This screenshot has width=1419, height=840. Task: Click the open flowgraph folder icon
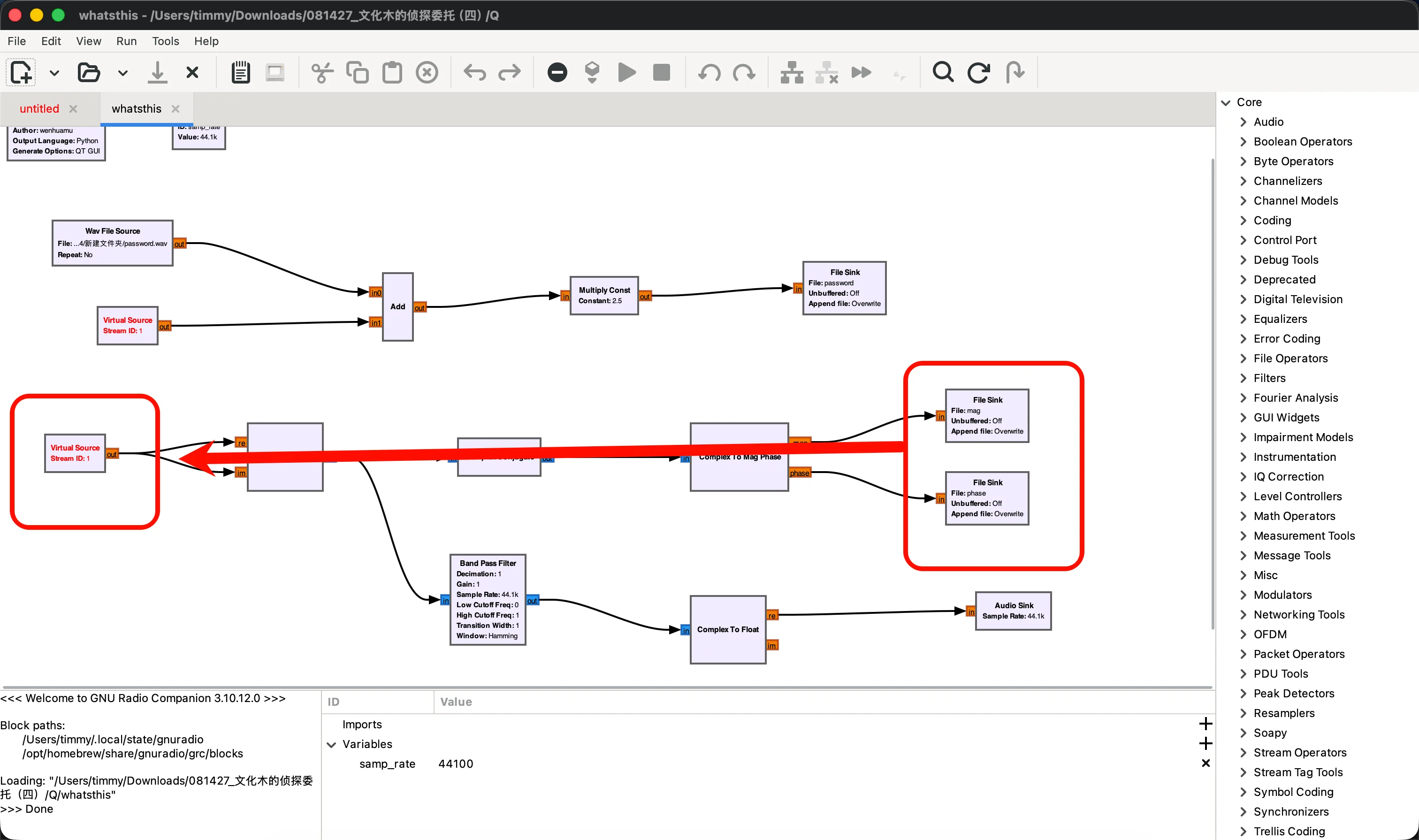tap(88, 72)
